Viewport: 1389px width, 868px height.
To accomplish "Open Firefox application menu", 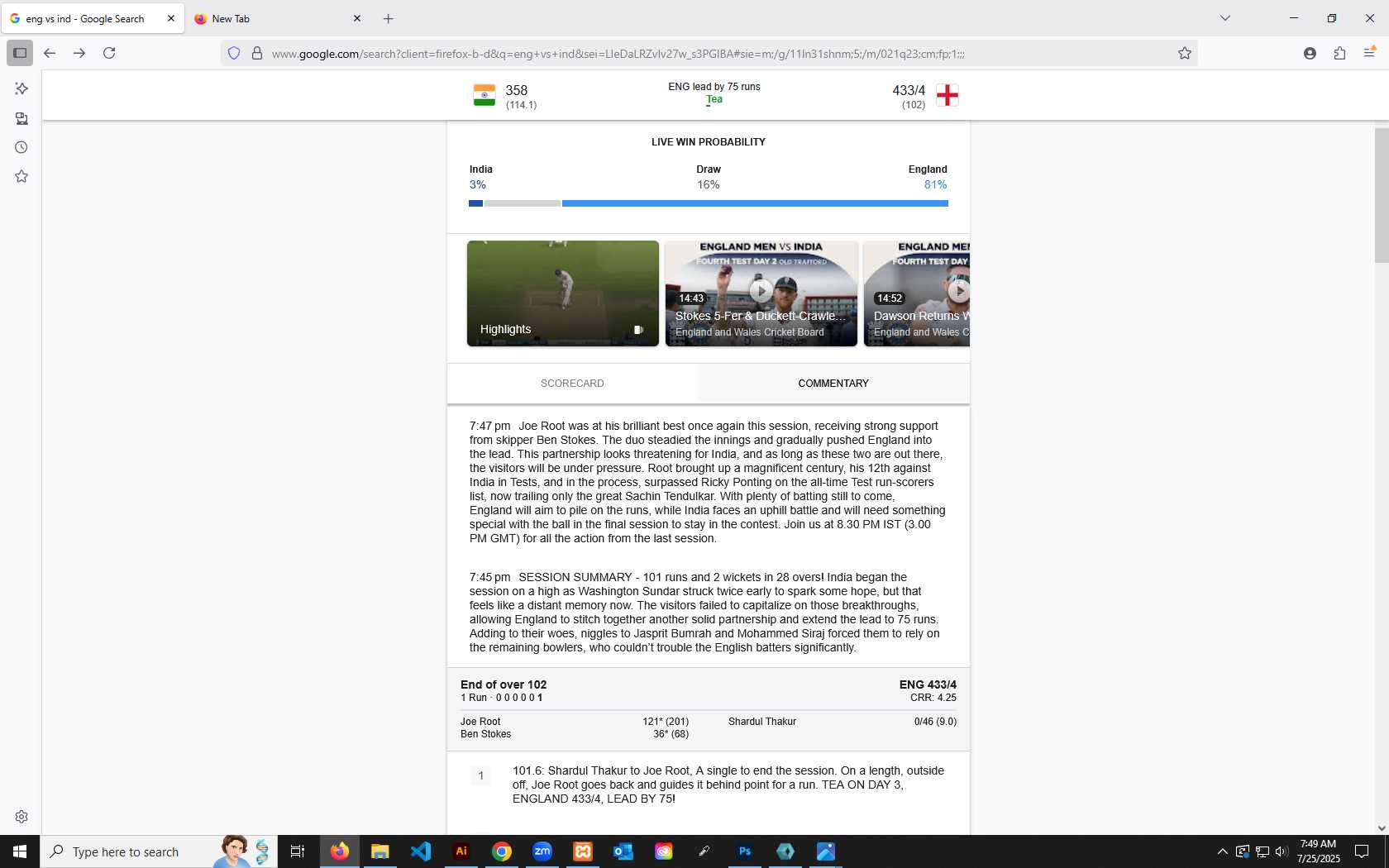I will click(1369, 53).
